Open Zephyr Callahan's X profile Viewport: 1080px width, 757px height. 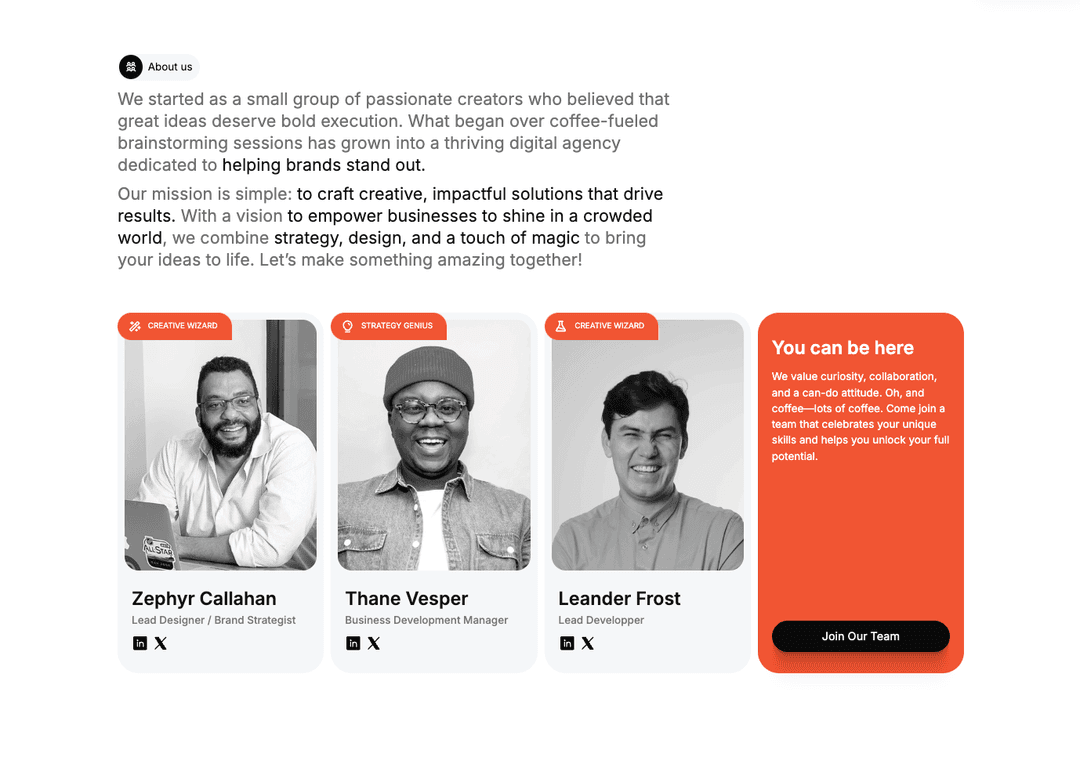coord(161,643)
